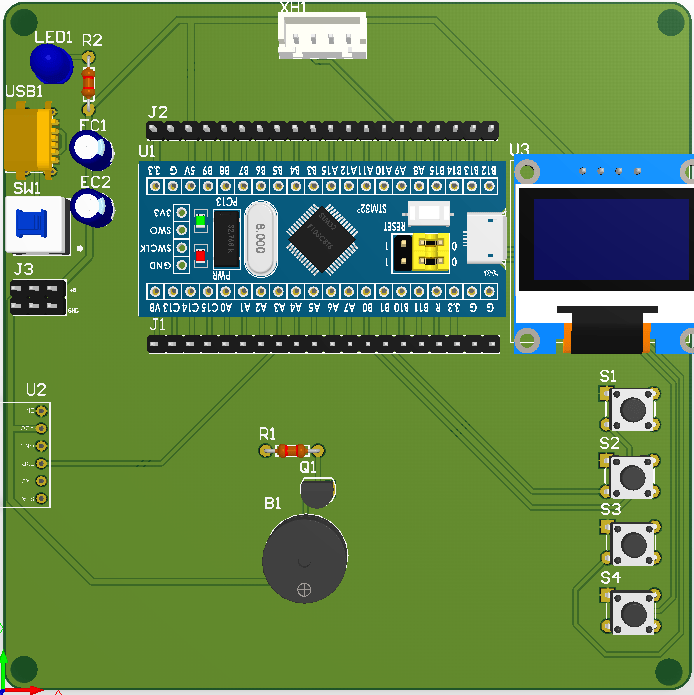The height and width of the screenshot is (695, 694).
Task: Click the XH1 white connector
Action: (x=322, y=35)
